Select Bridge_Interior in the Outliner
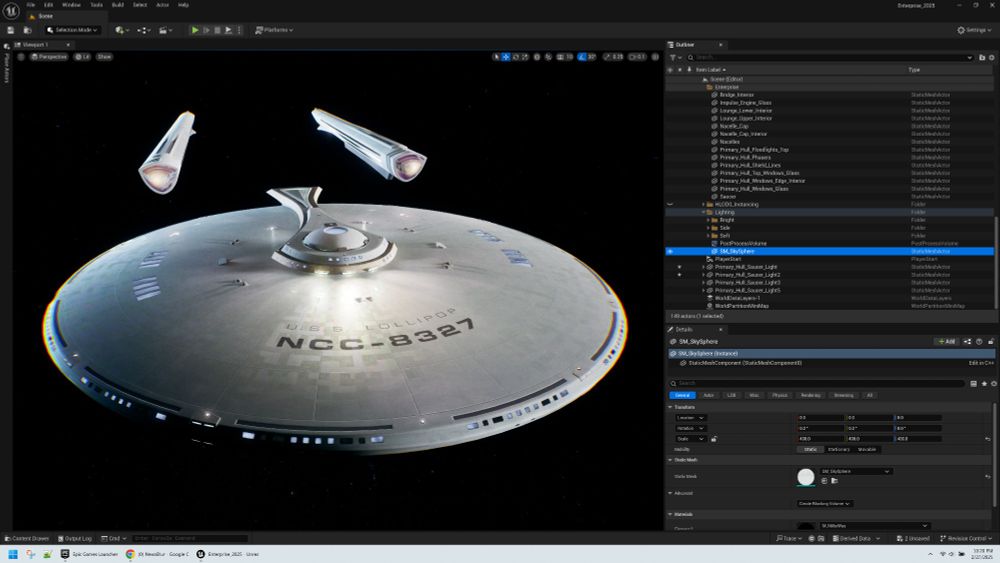Viewport: 1000px width, 563px height. tap(737, 95)
